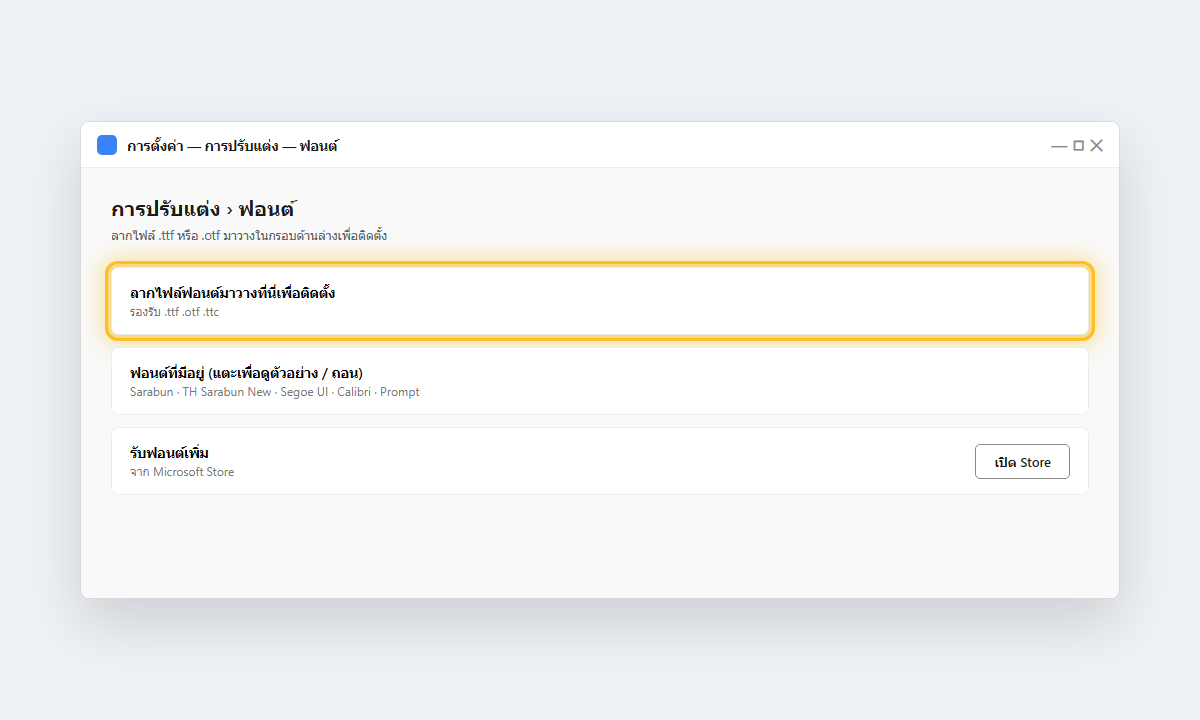Open the Microsoft Store with เปิด Store button

coord(1022,462)
